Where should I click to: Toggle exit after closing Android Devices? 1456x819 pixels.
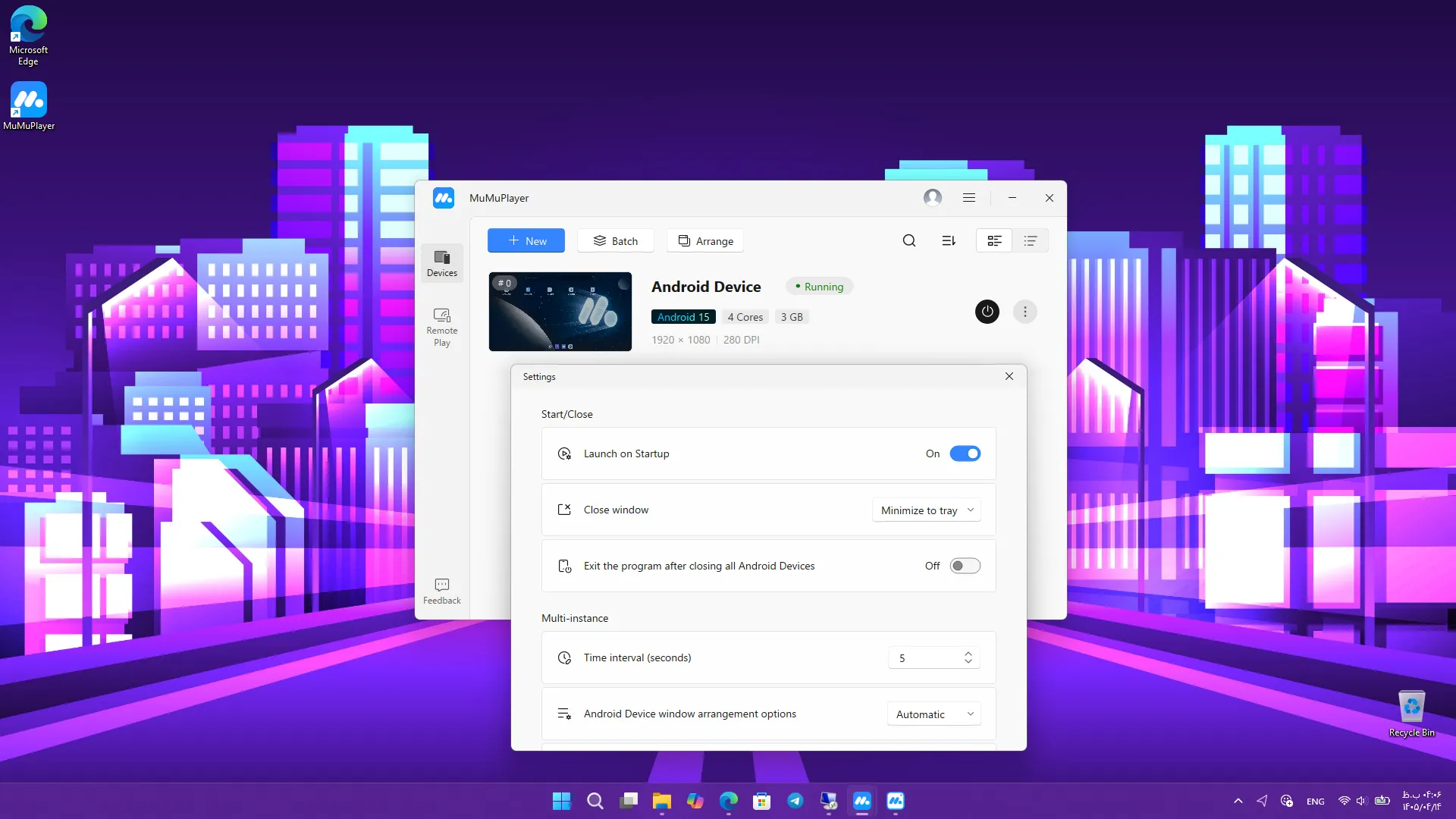click(x=965, y=566)
